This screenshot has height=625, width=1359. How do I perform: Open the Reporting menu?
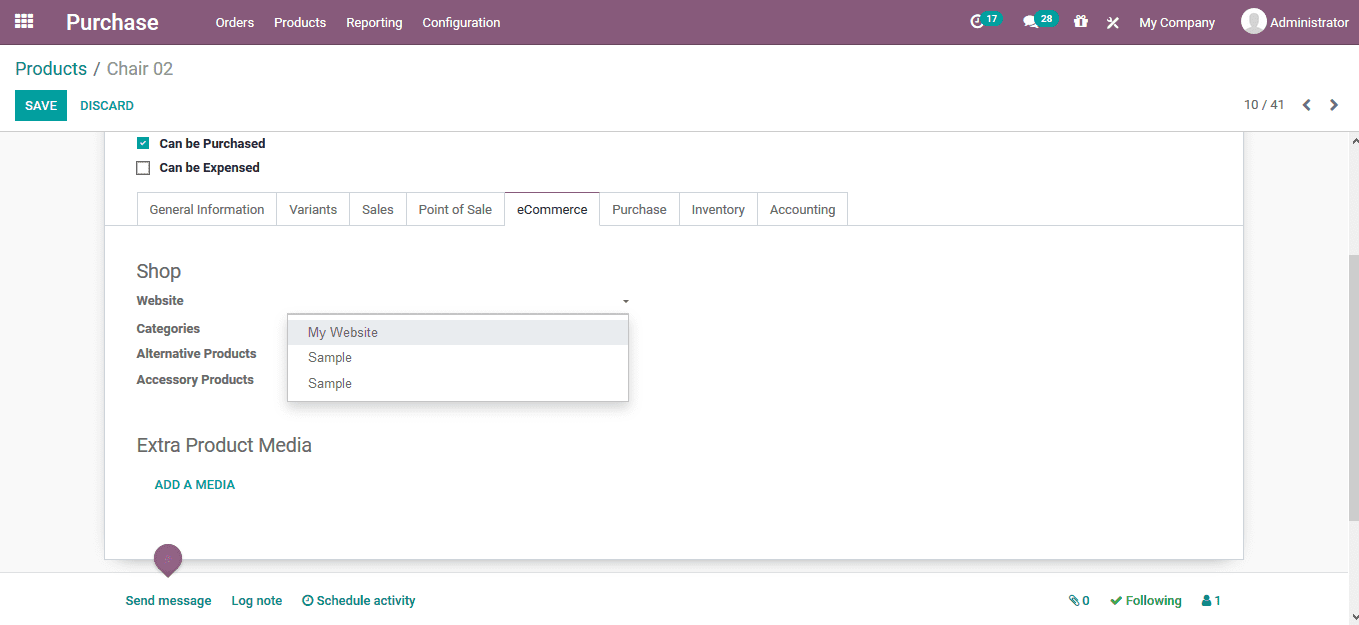[x=374, y=22]
